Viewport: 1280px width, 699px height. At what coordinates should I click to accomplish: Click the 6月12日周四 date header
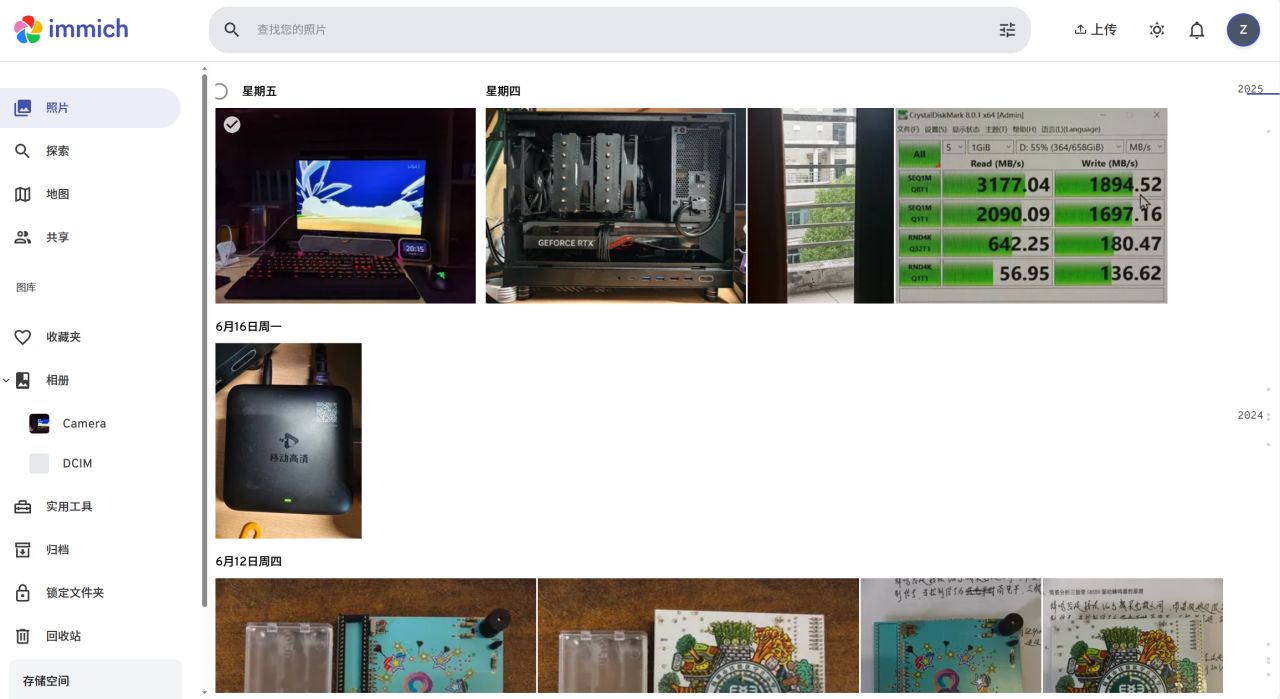point(248,562)
